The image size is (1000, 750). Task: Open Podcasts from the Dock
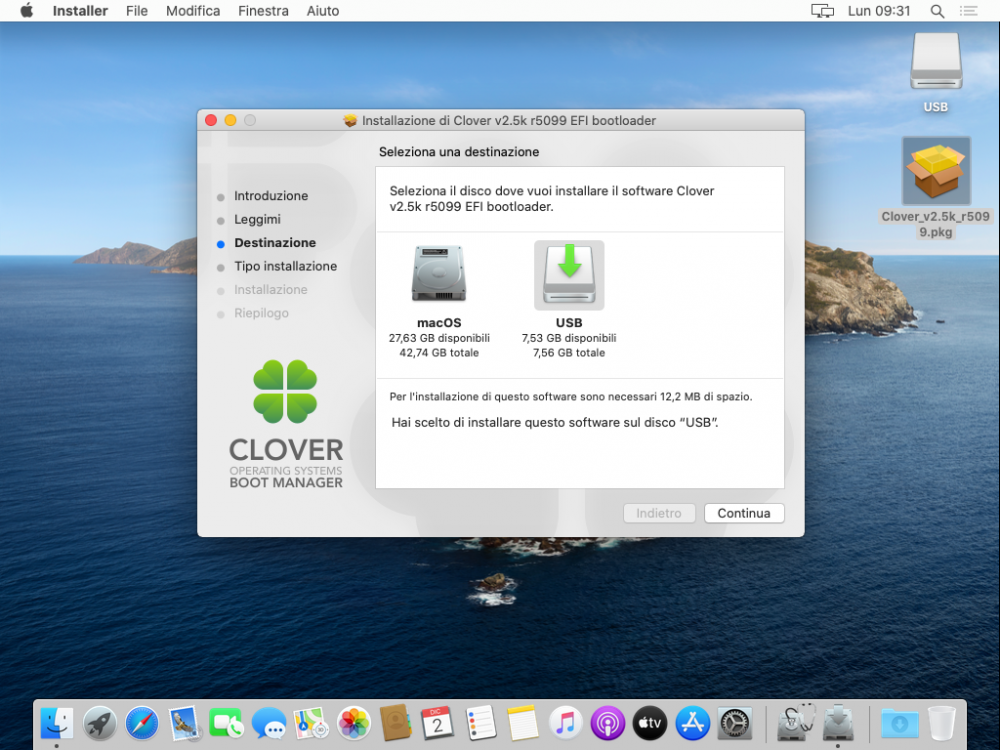point(608,723)
